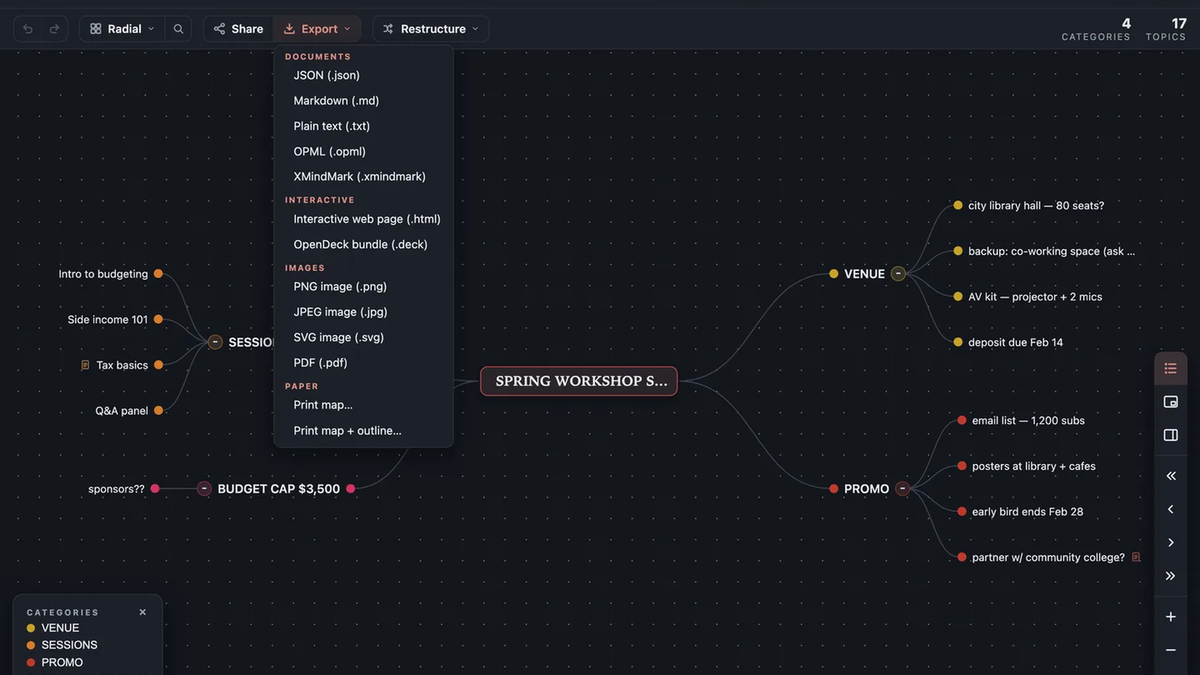
Task: Select topic 'Intro to budgeting'
Action: [x=103, y=274]
